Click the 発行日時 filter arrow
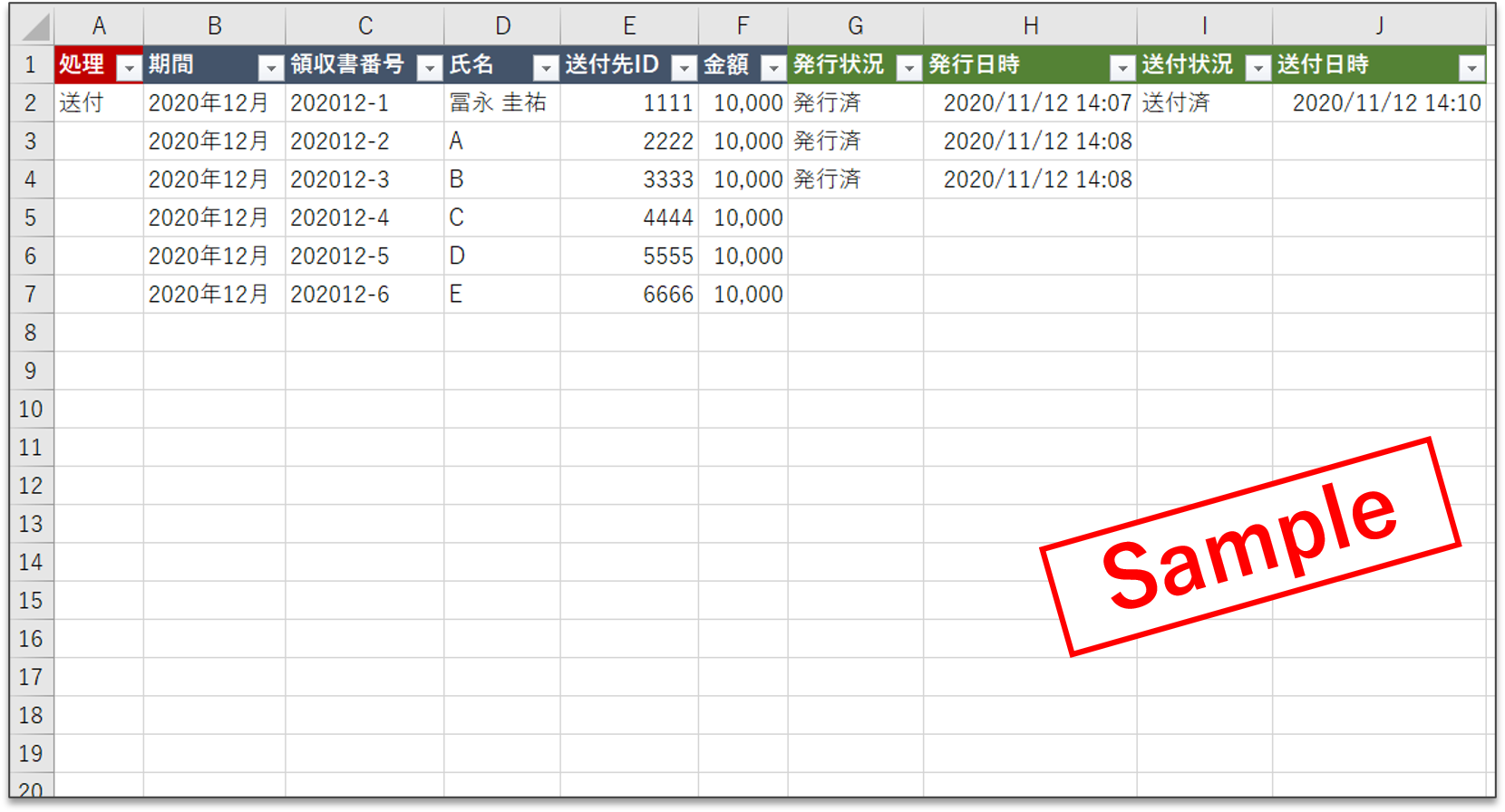The image size is (1505, 812). click(x=1122, y=68)
